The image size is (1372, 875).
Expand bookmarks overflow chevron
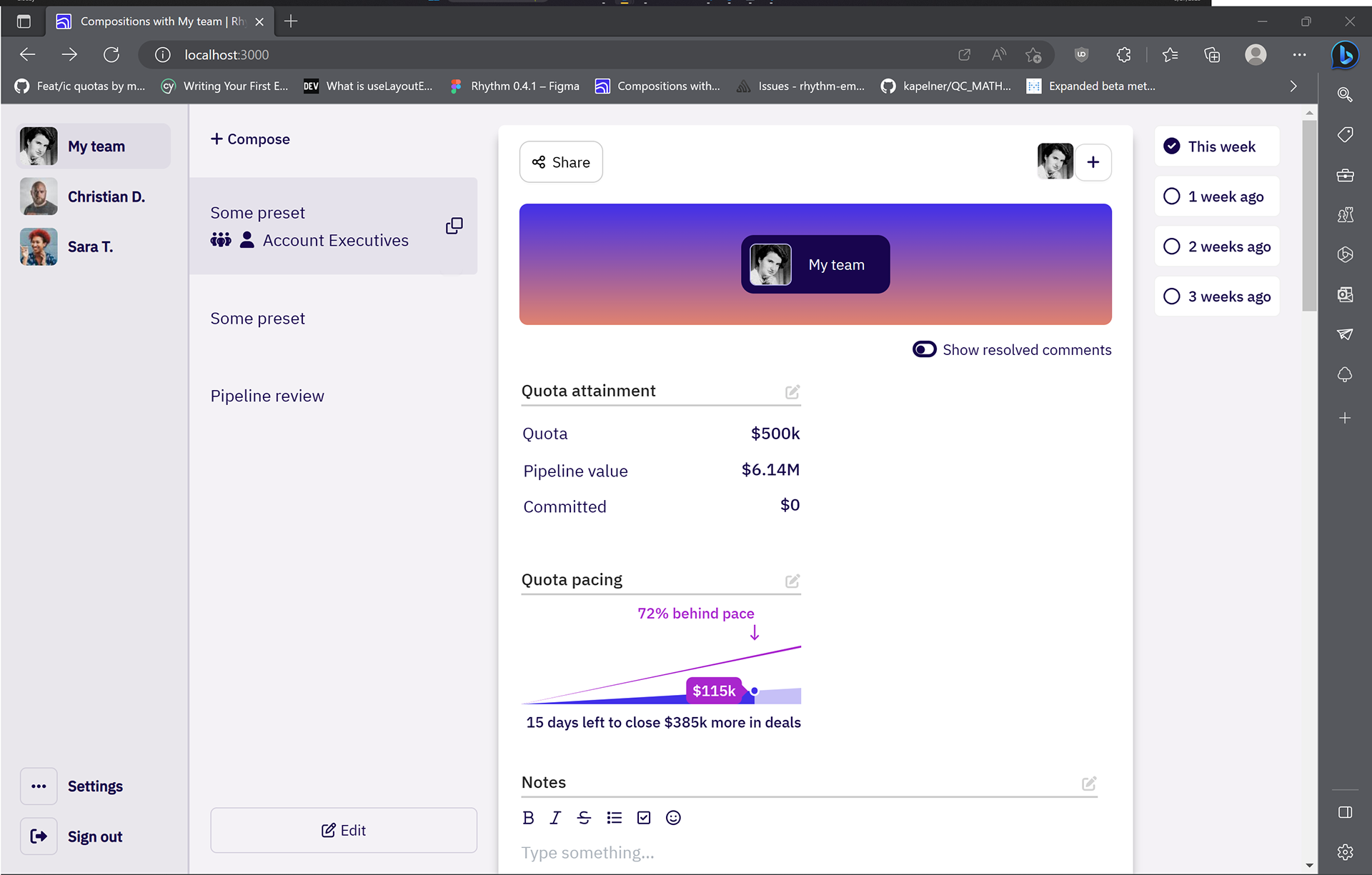click(x=1293, y=86)
